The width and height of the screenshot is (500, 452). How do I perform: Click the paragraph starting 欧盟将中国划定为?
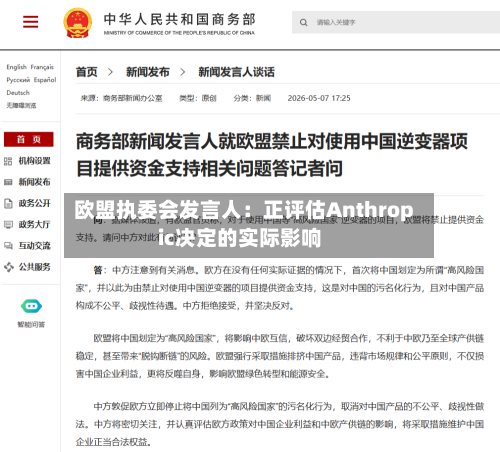tap(280, 356)
